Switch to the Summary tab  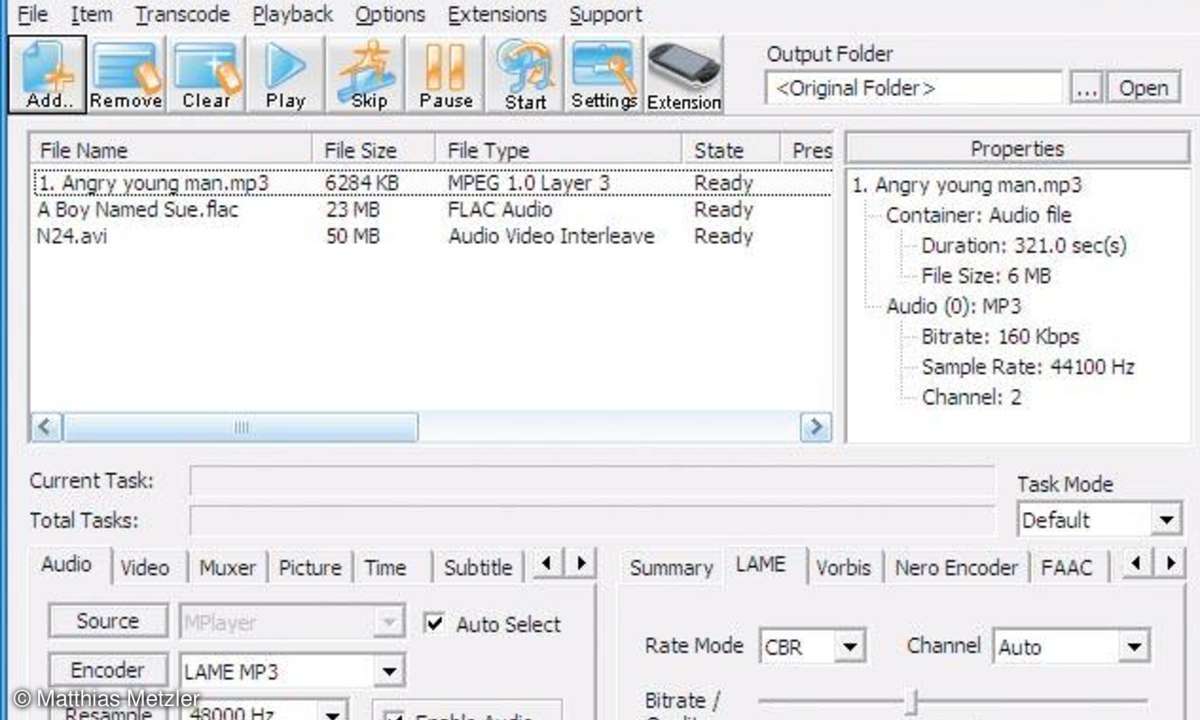tap(671, 568)
